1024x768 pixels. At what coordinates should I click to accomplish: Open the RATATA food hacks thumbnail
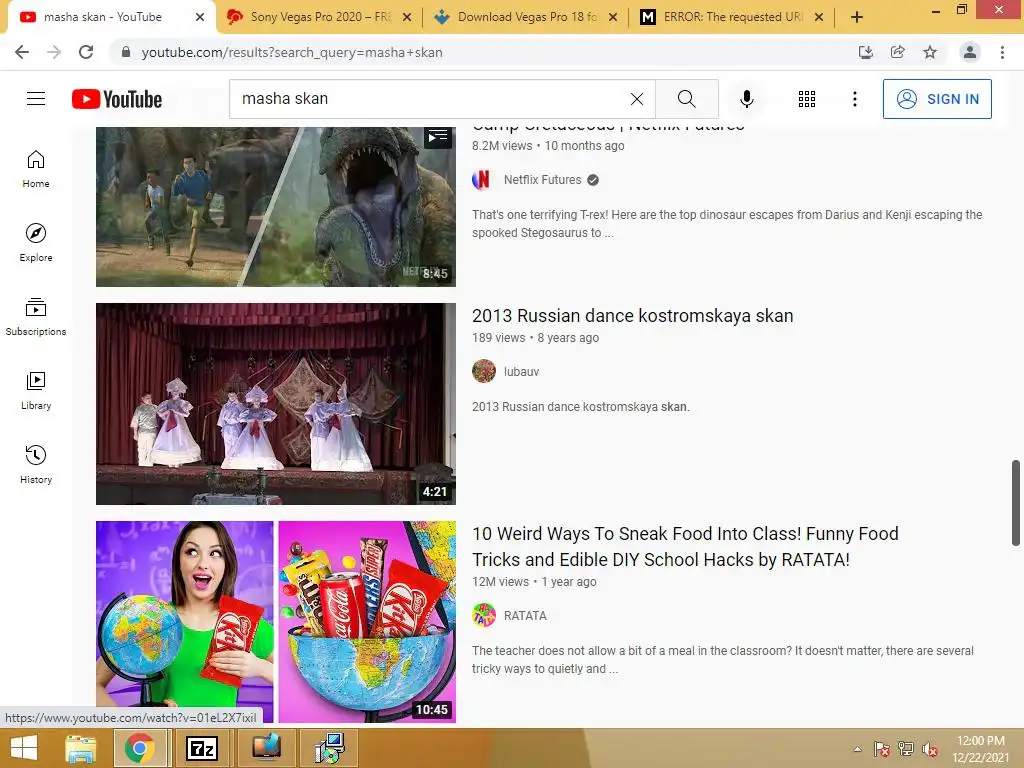click(276, 622)
